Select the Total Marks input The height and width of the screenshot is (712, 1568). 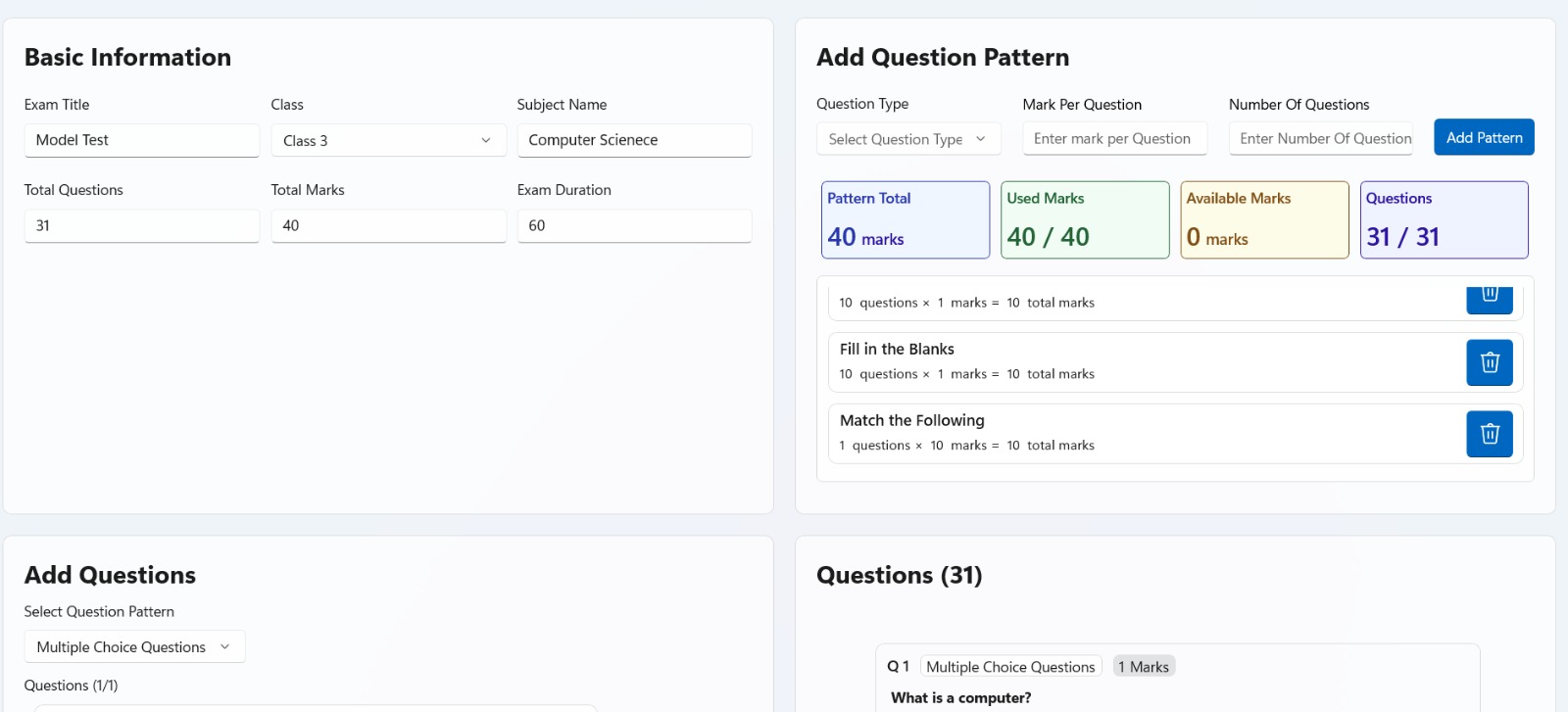point(388,225)
